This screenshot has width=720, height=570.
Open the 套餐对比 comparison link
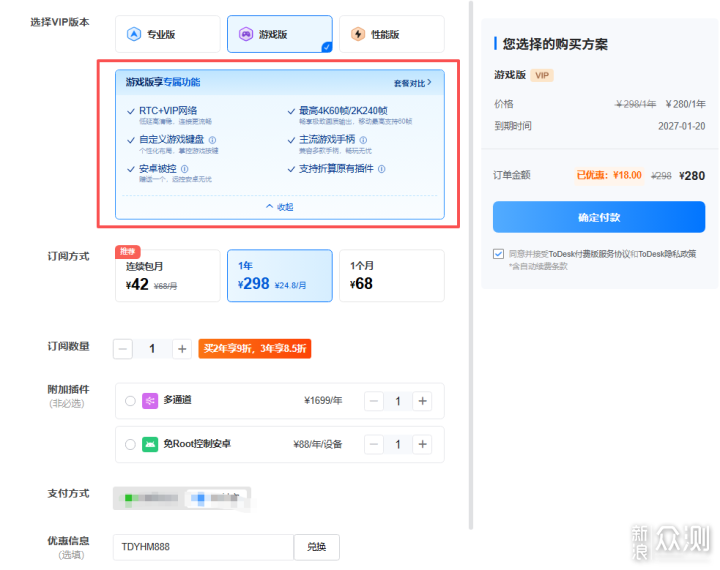pyautogui.click(x=412, y=83)
